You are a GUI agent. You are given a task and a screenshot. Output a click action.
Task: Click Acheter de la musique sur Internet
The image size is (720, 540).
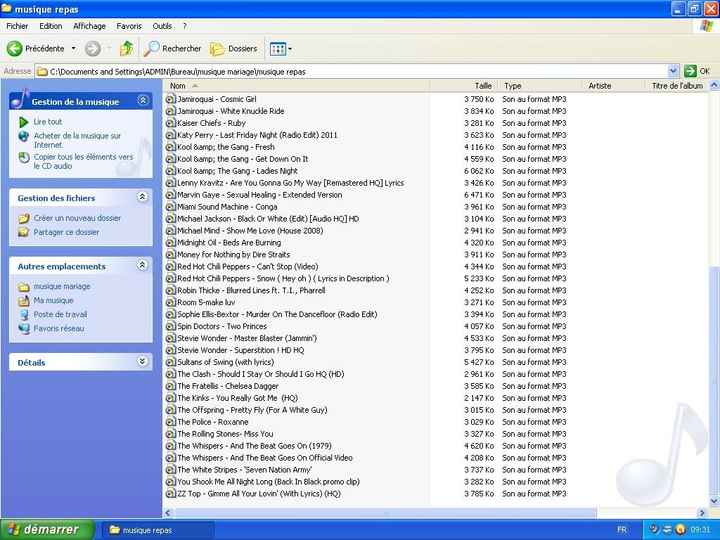pos(77,140)
